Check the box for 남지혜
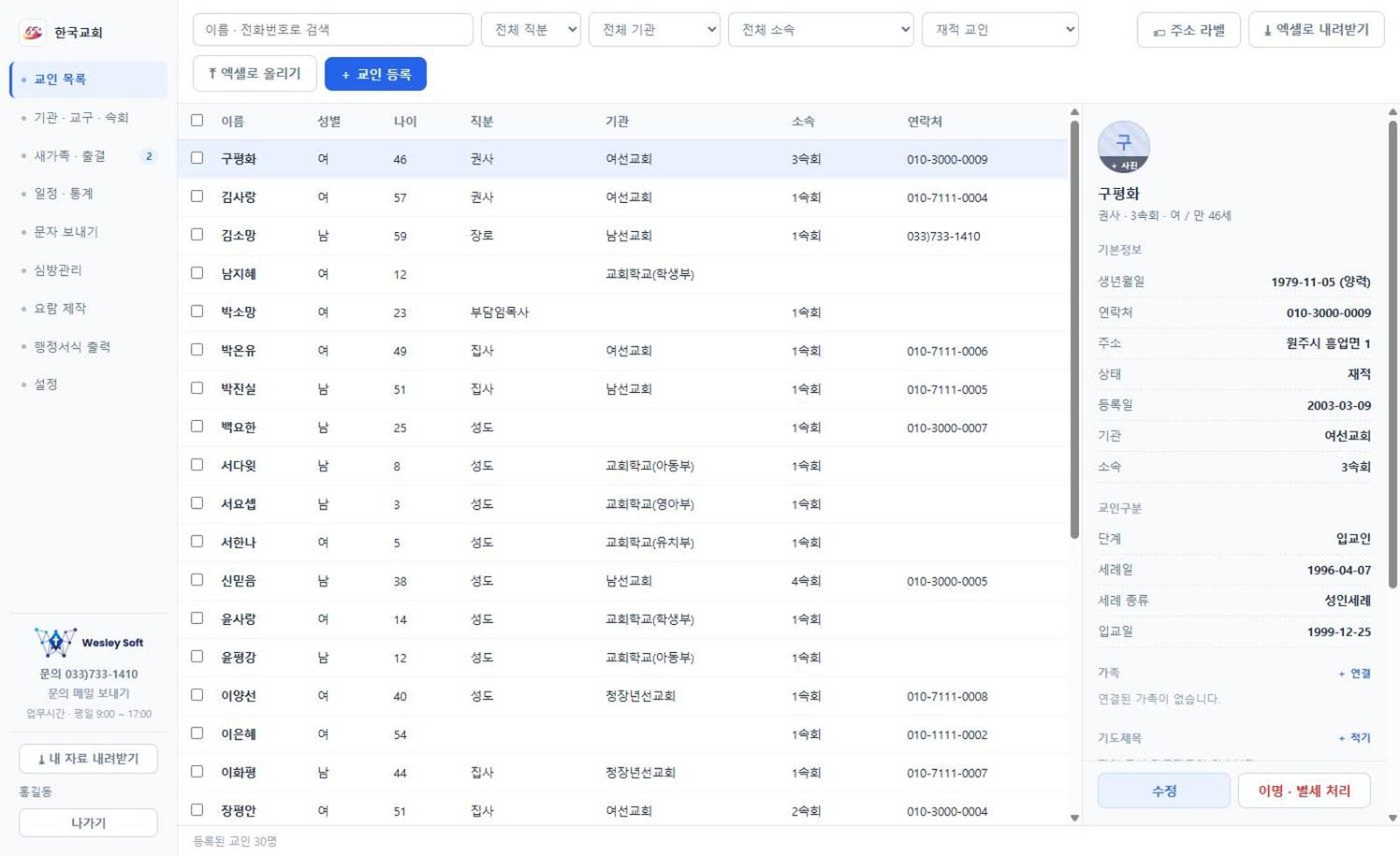This screenshot has height=856, width=1400. pos(197,273)
